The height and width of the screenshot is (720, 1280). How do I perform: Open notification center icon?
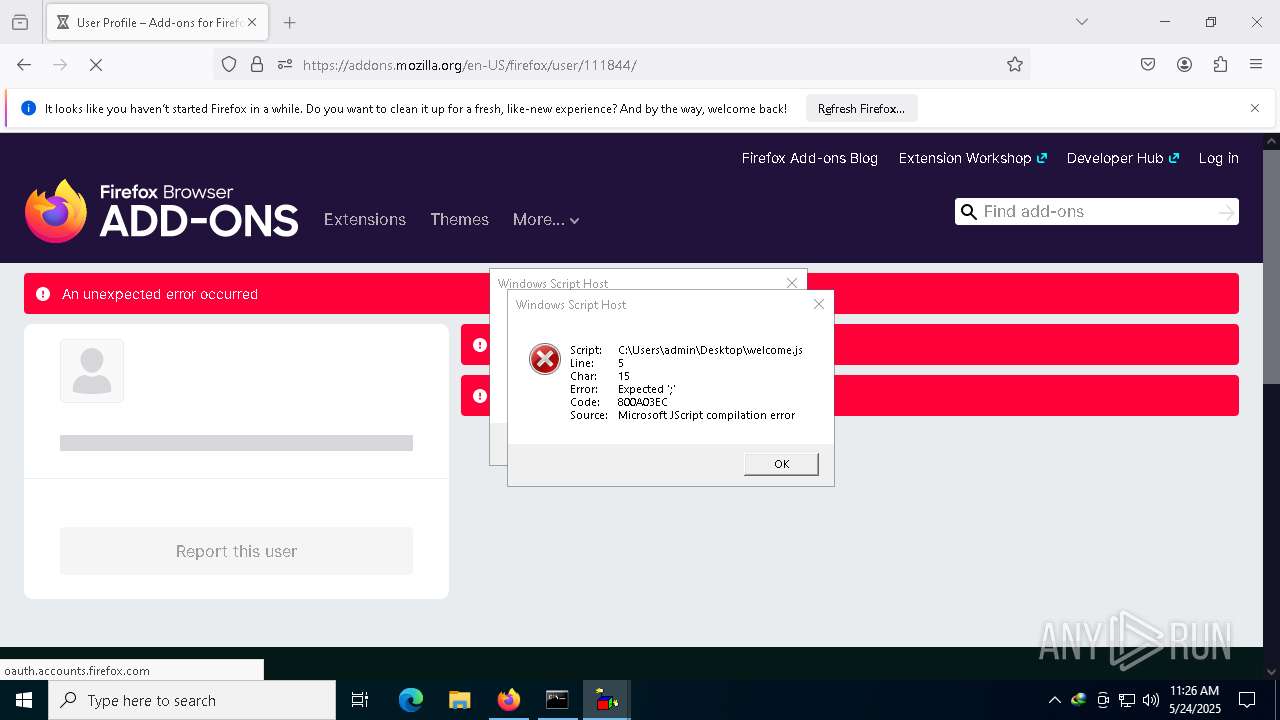coord(1248,700)
